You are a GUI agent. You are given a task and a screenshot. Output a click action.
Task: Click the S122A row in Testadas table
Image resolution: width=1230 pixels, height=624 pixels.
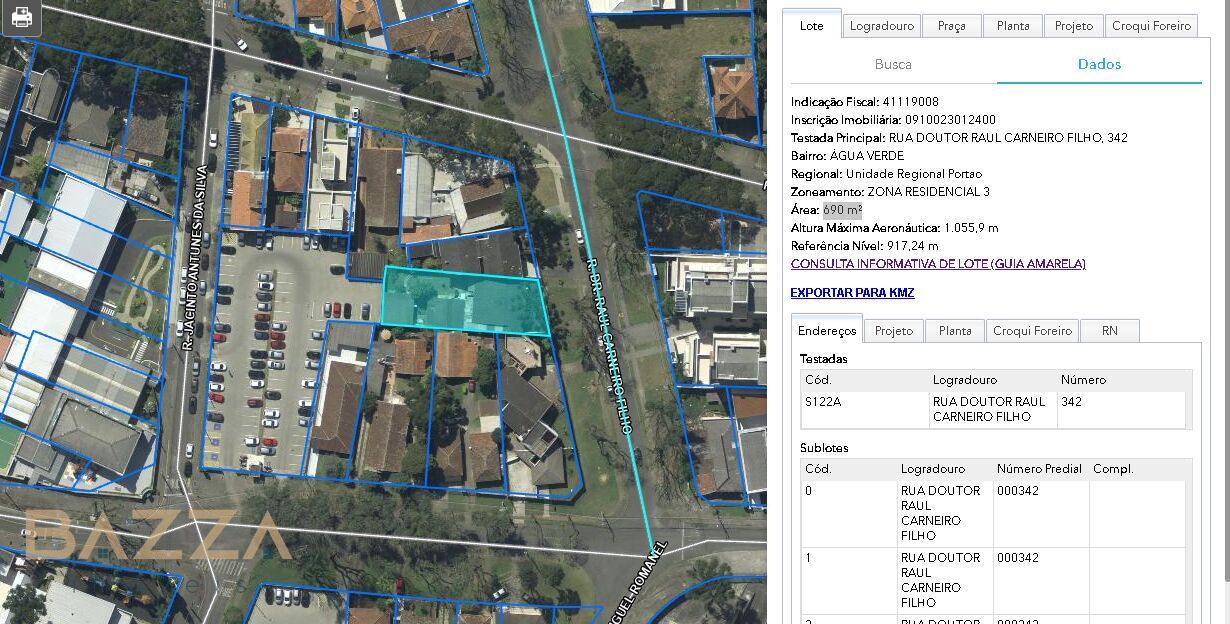tap(995, 409)
